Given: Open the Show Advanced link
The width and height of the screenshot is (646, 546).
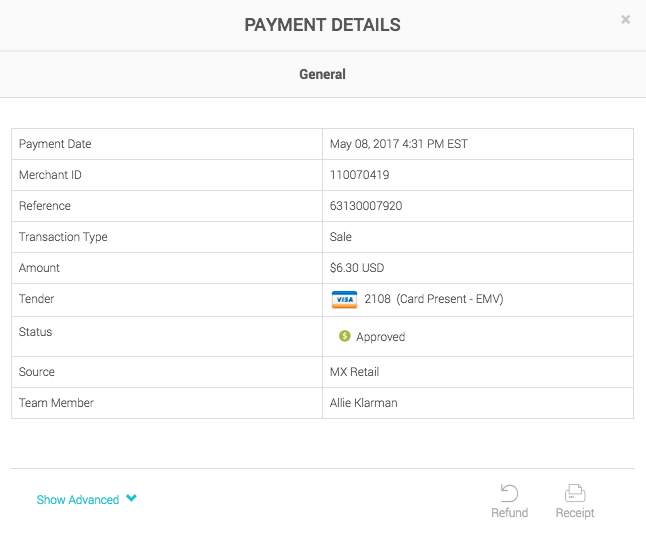Looking at the screenshot, I should 78,500.
